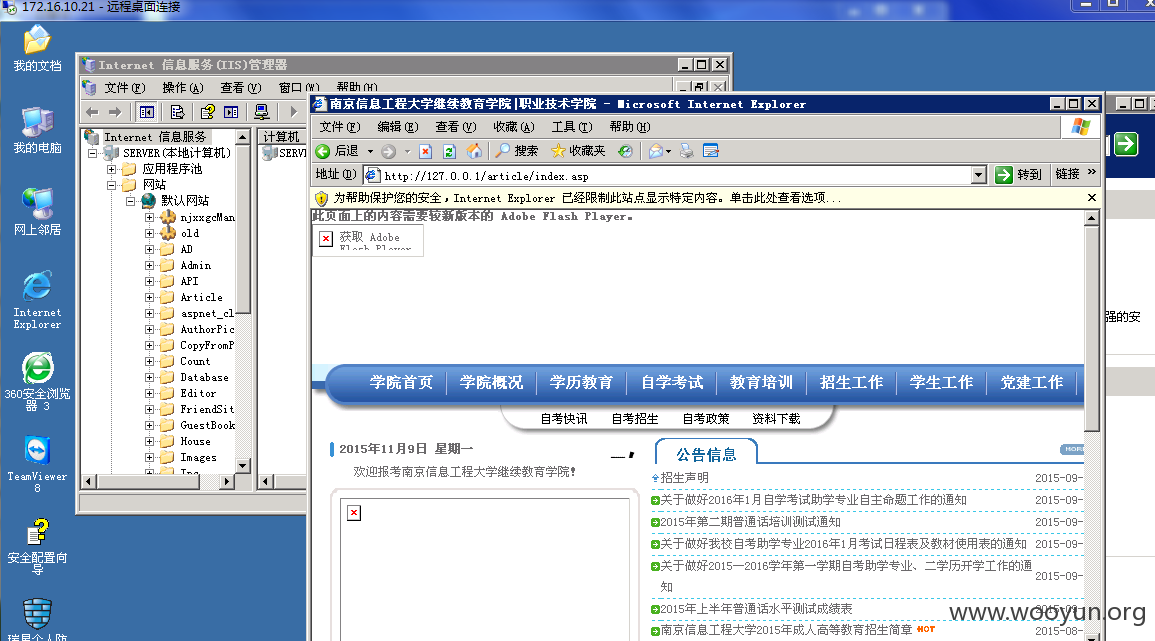Screen dimensions: 1155x641
Task: Open the 招生工作 navigation link
Action: pos(852,382)
